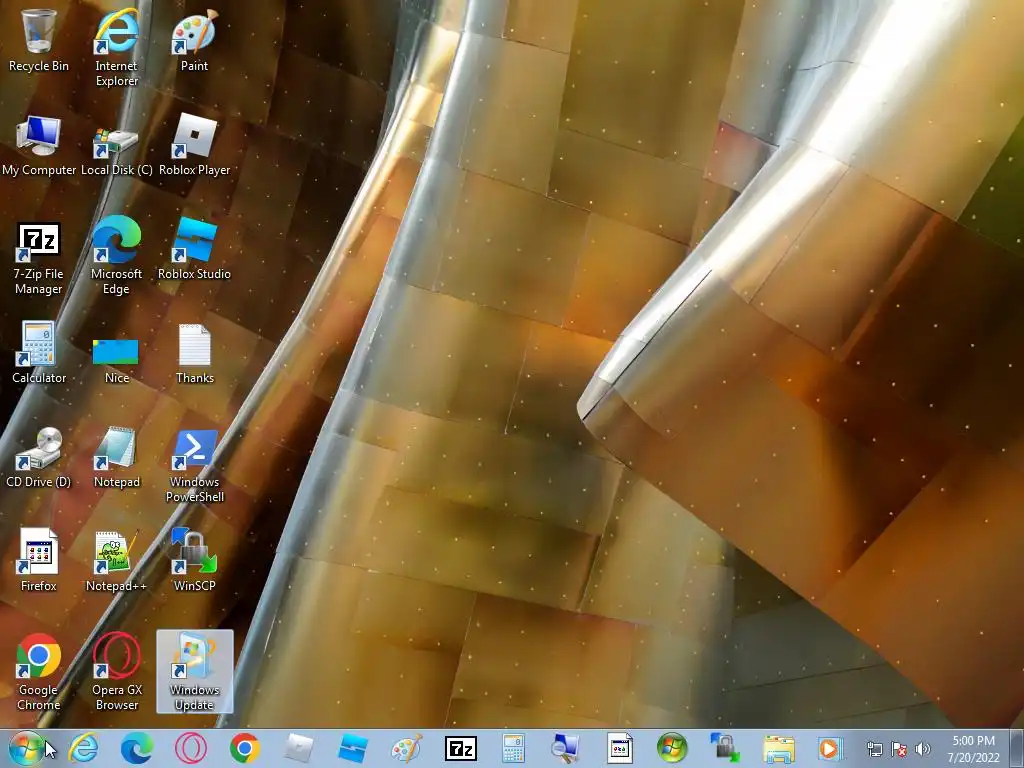Select the Roblox Player desktop shortcut
1024x768 pixels.
pyautogui.click(x=194, y=145)
